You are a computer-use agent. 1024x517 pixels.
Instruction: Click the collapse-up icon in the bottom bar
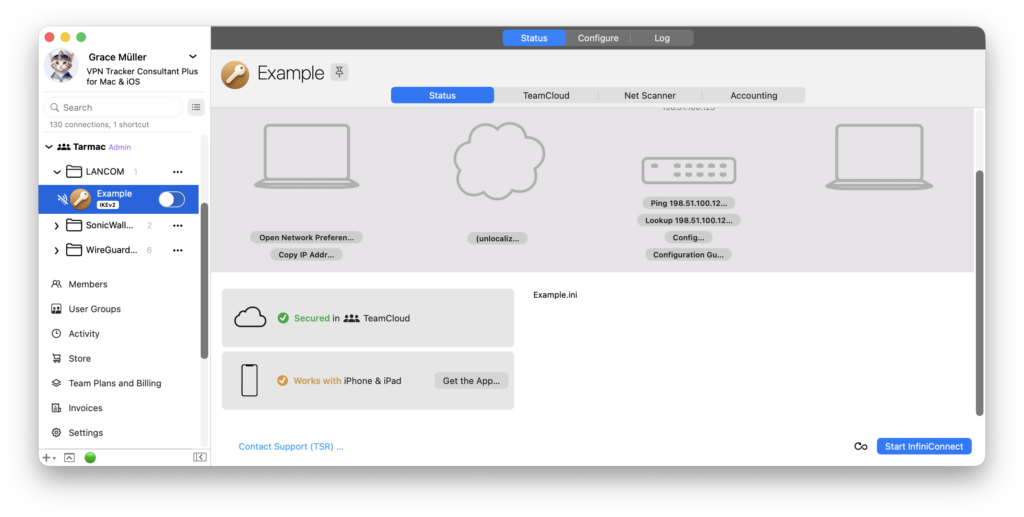click(69, 458)
